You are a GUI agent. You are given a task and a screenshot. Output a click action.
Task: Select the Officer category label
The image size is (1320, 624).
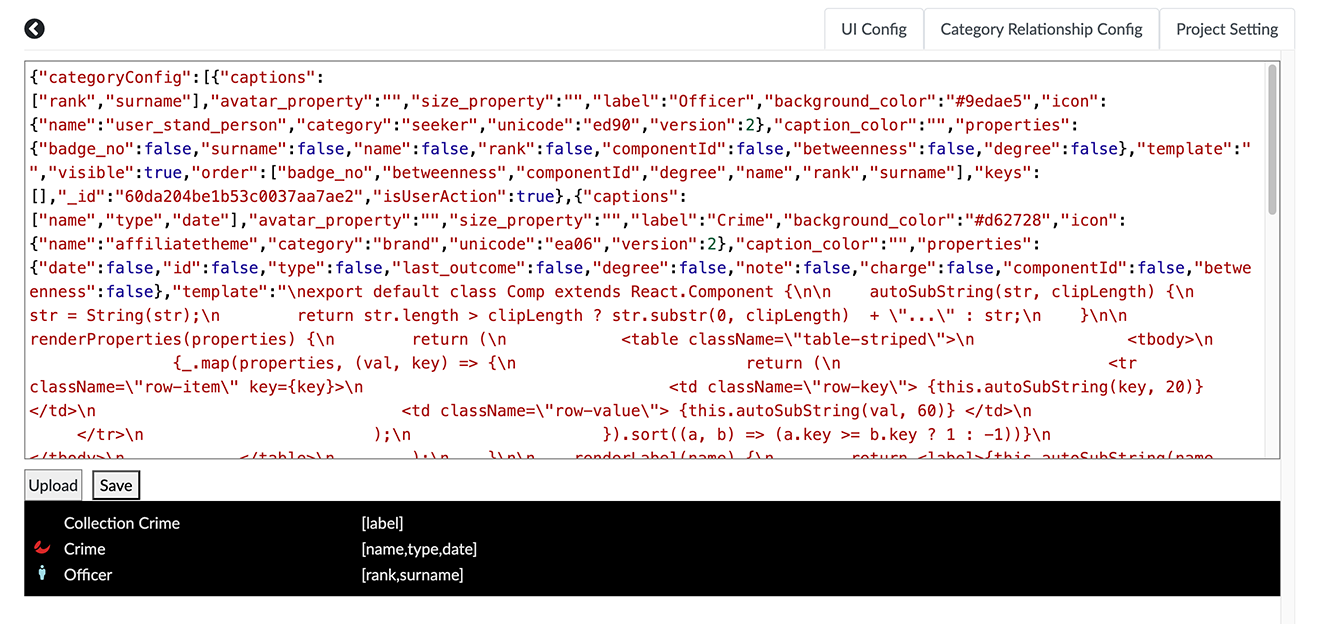click(88, 575)
